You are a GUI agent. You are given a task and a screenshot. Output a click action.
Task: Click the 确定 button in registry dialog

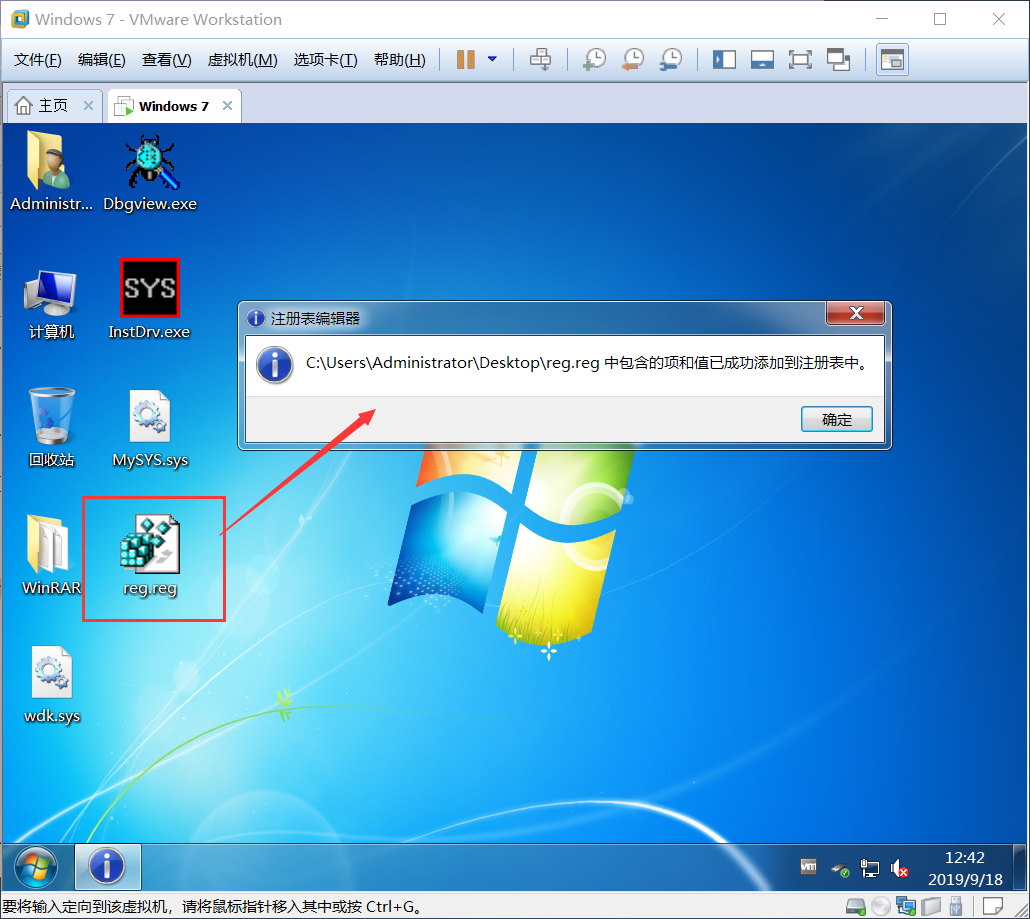coord(836,419)
